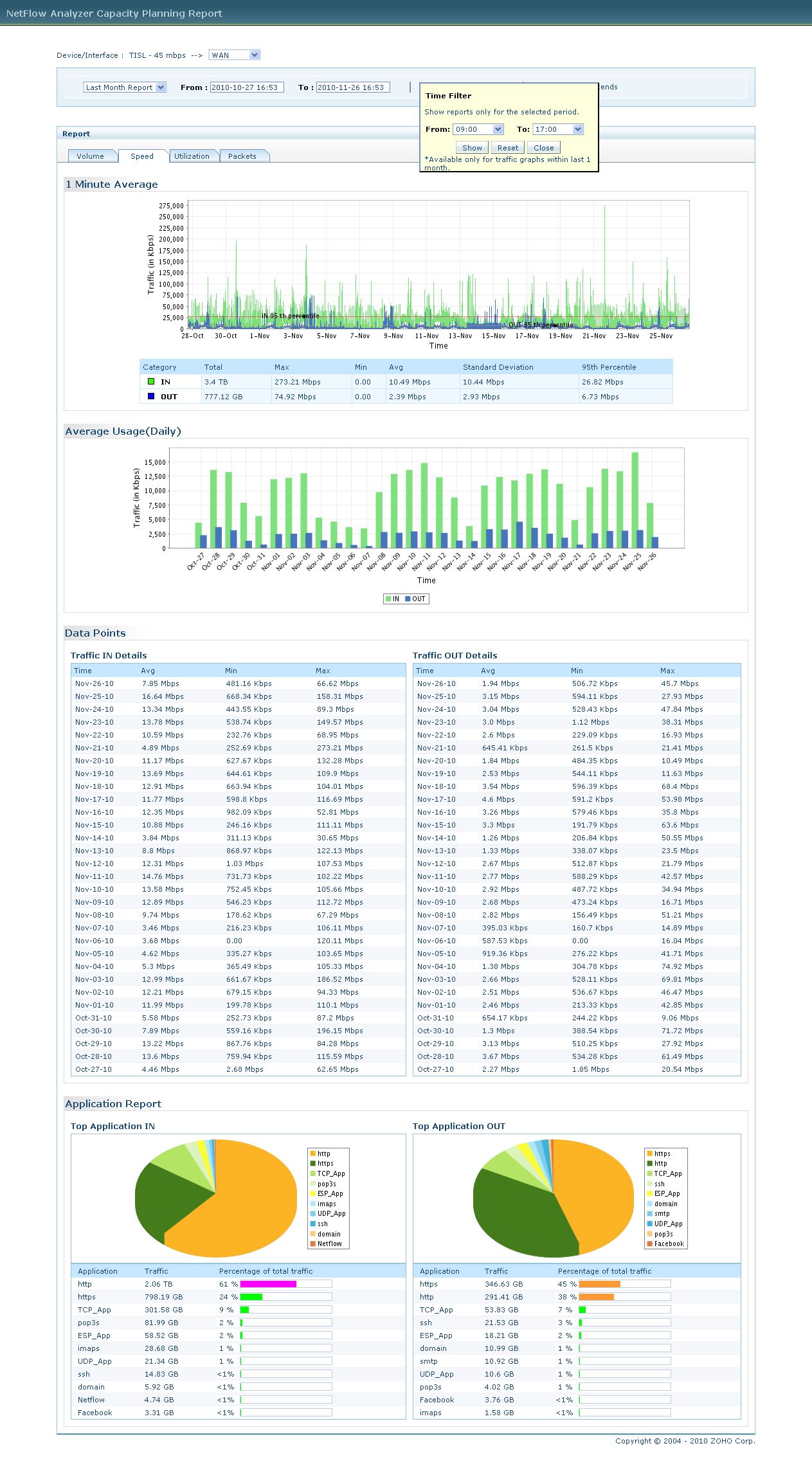Click OUT legend icon under Average Usage chart

click(408, 599)
